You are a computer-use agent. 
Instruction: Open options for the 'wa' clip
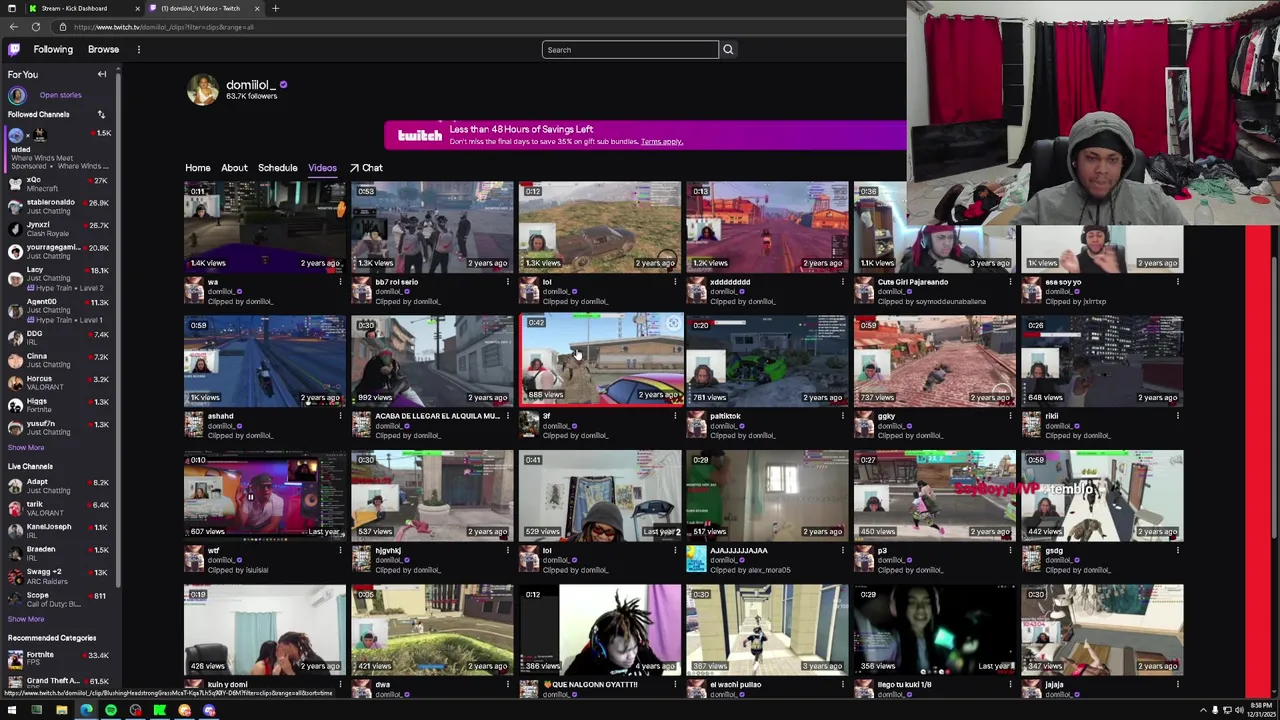pyautogui.click(x=340, y=282)
